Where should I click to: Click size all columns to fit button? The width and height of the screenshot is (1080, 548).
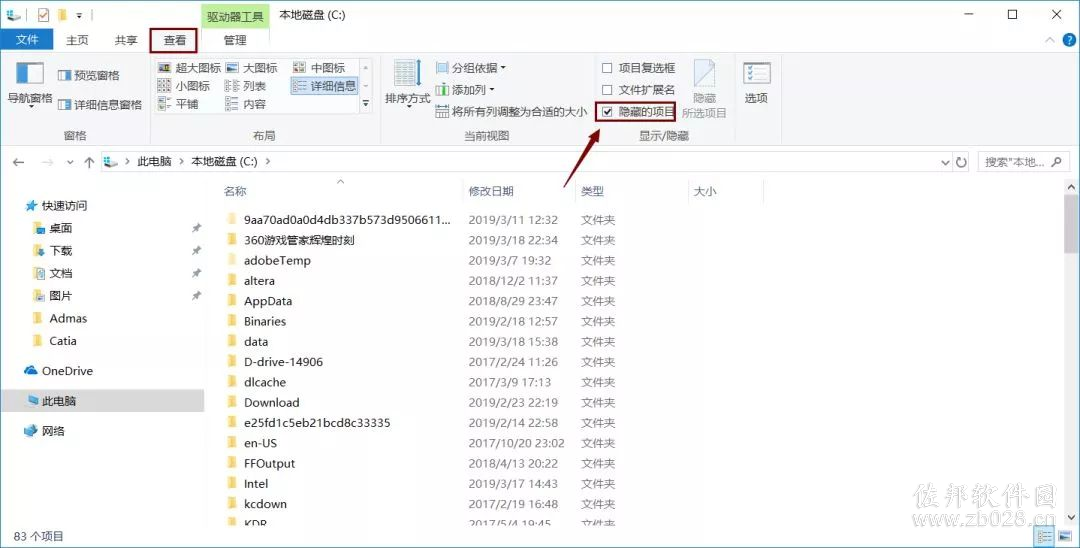pyautogui.click(x=511, y=112)
